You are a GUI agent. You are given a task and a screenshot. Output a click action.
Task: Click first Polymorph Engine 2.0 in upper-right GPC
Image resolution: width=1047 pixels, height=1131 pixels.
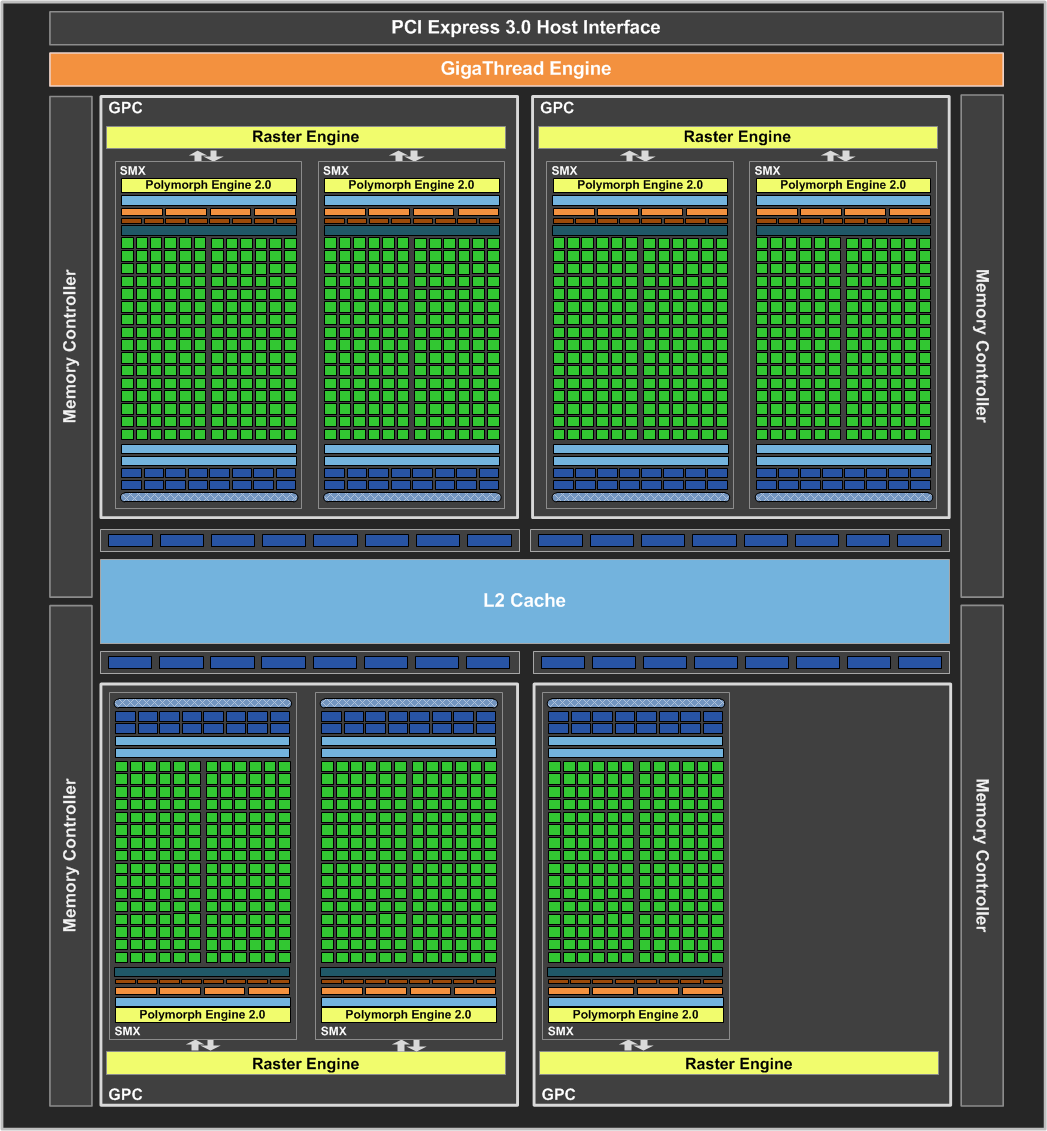640,185
